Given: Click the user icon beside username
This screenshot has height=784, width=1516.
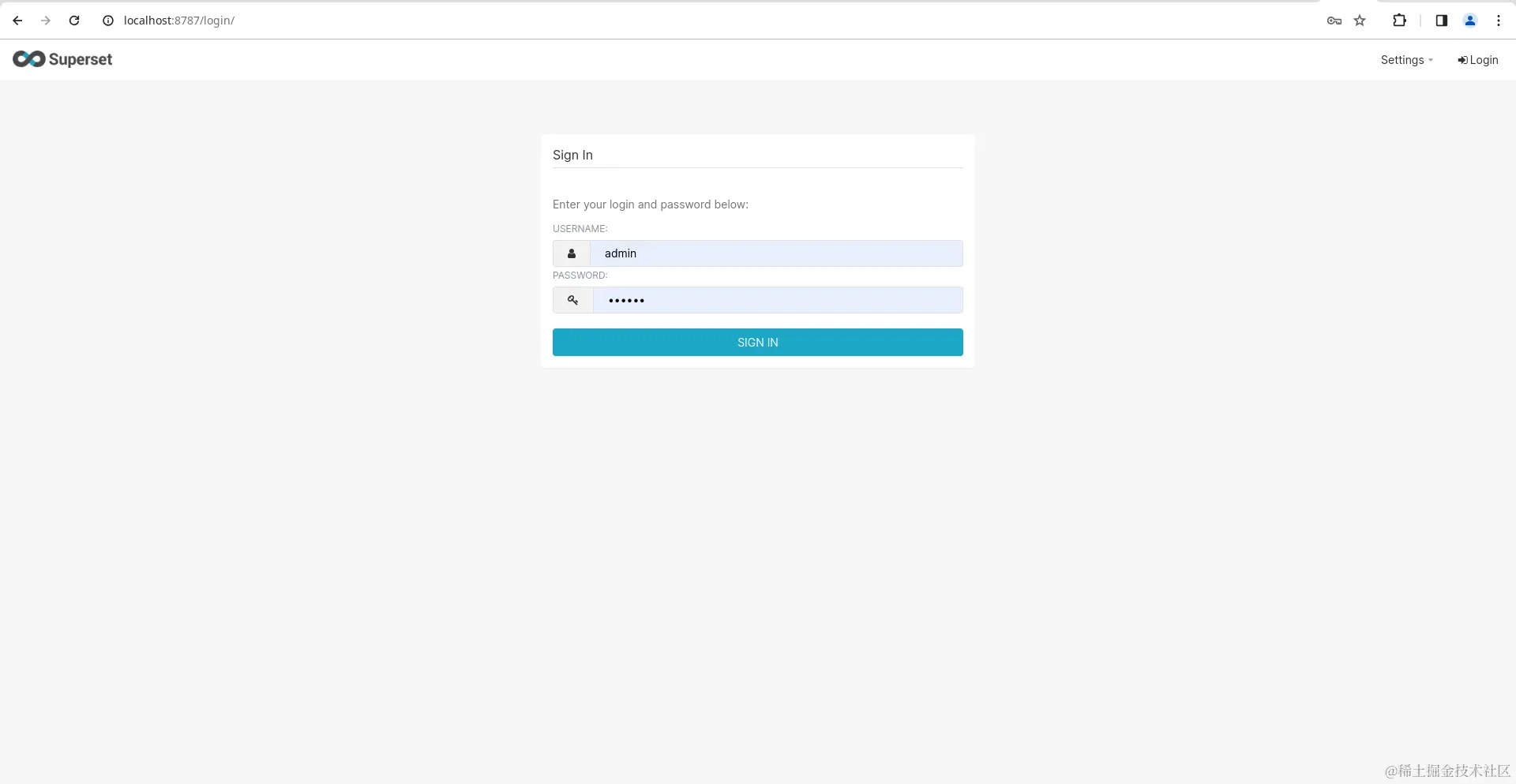Looking at the screenshot, I should click(x=572, y=253).
